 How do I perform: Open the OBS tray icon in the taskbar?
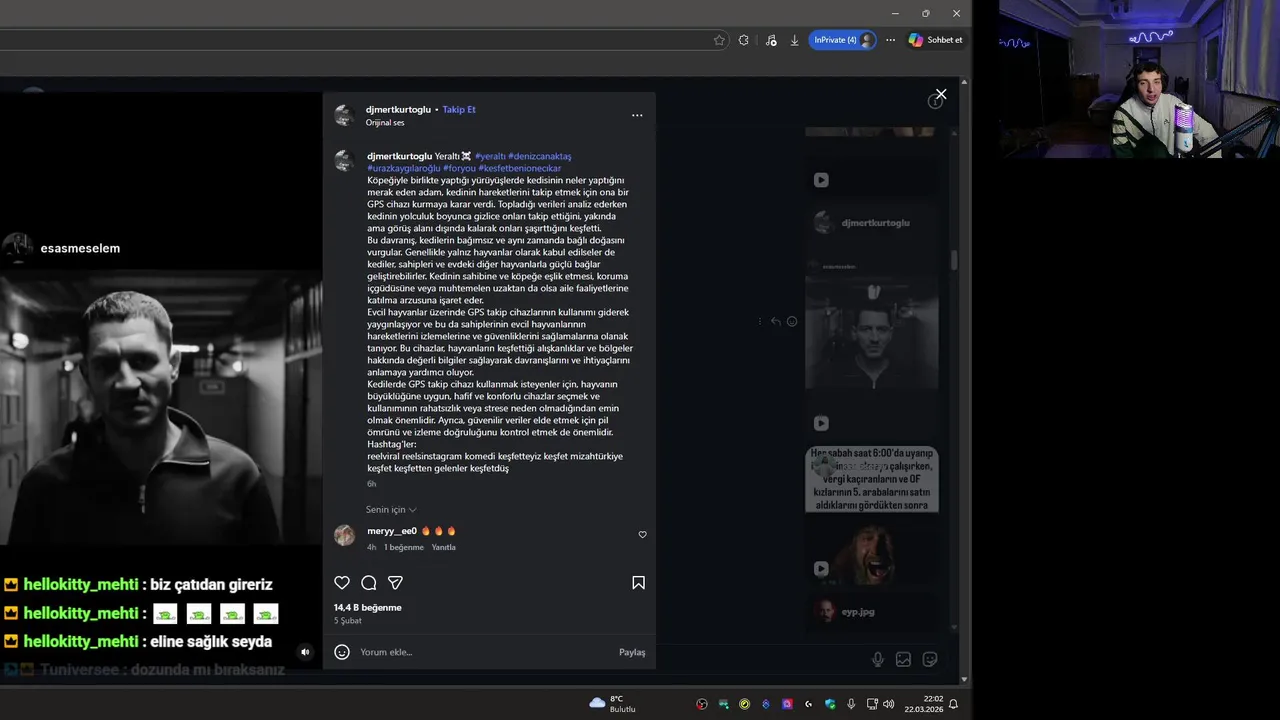702,704
